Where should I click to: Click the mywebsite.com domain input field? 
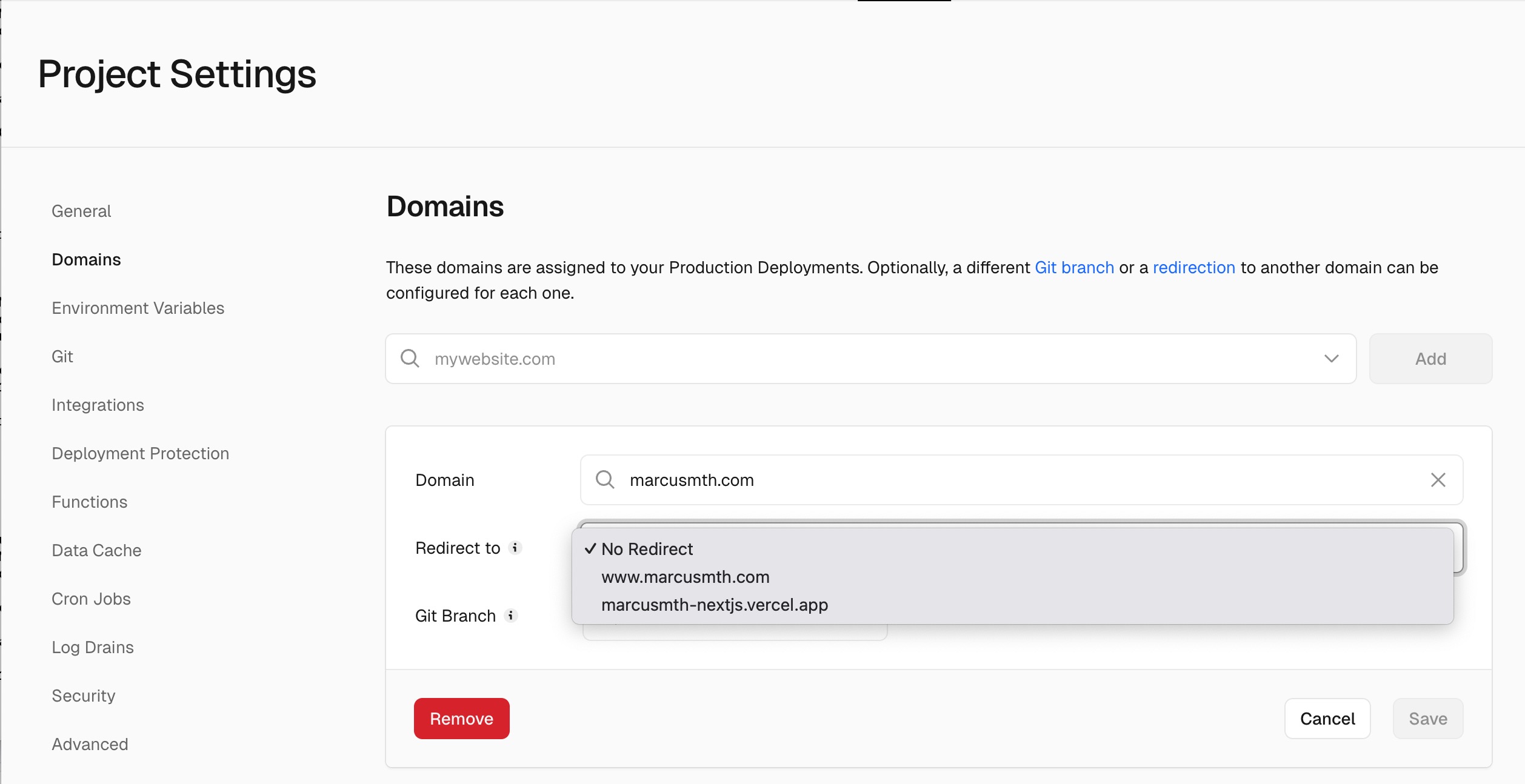pos(849,359)
